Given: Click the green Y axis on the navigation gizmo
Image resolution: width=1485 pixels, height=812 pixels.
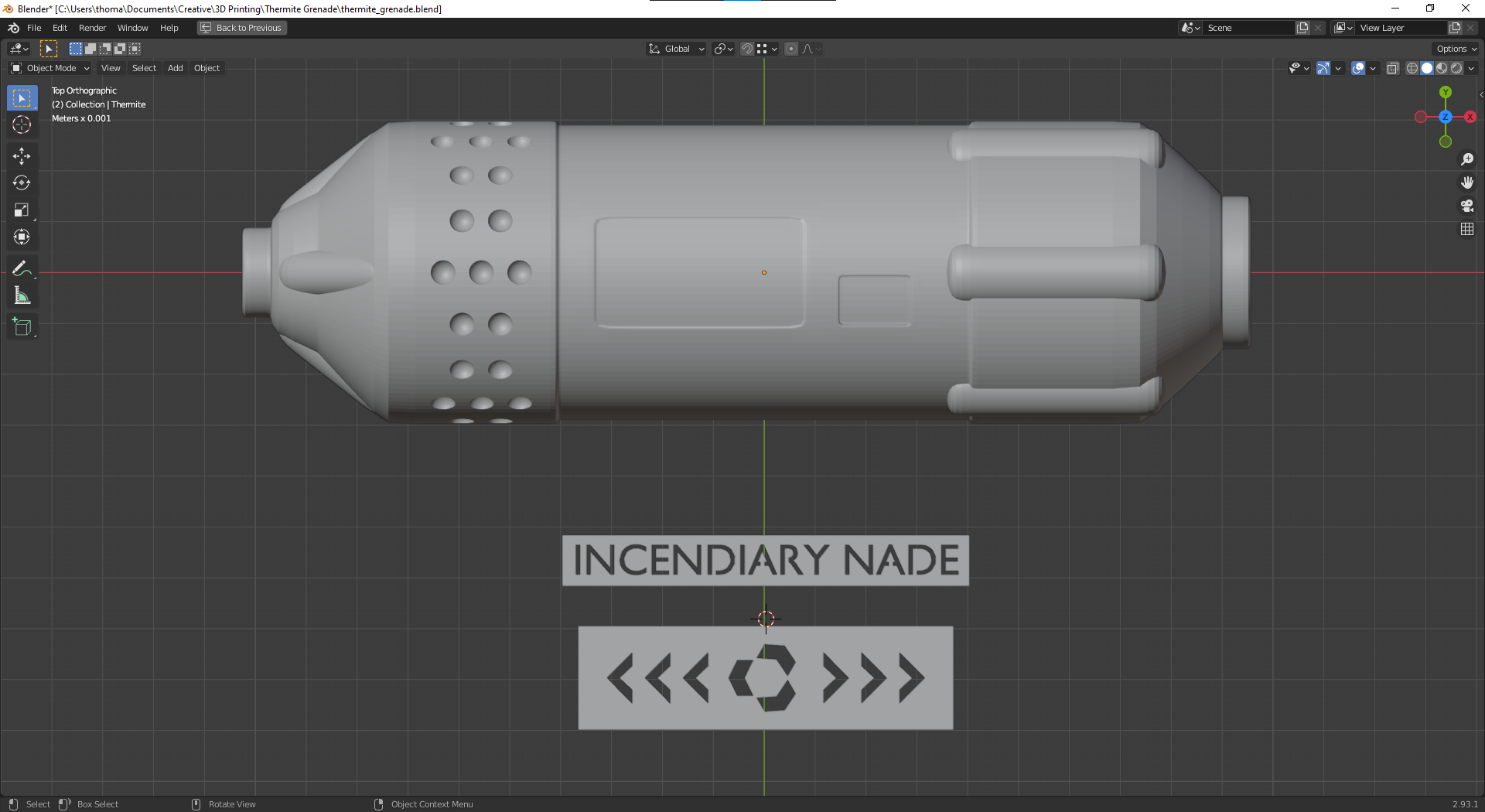Looking at the screenshot, I should [x=1445, y=91].
